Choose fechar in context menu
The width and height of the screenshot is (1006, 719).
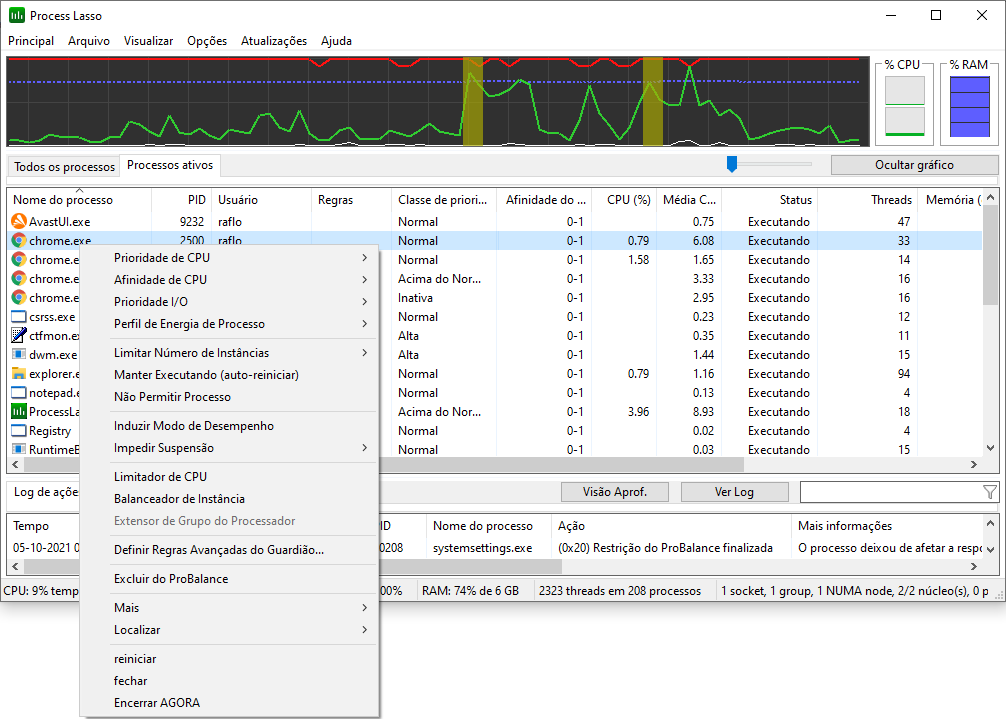pos(131,681)
